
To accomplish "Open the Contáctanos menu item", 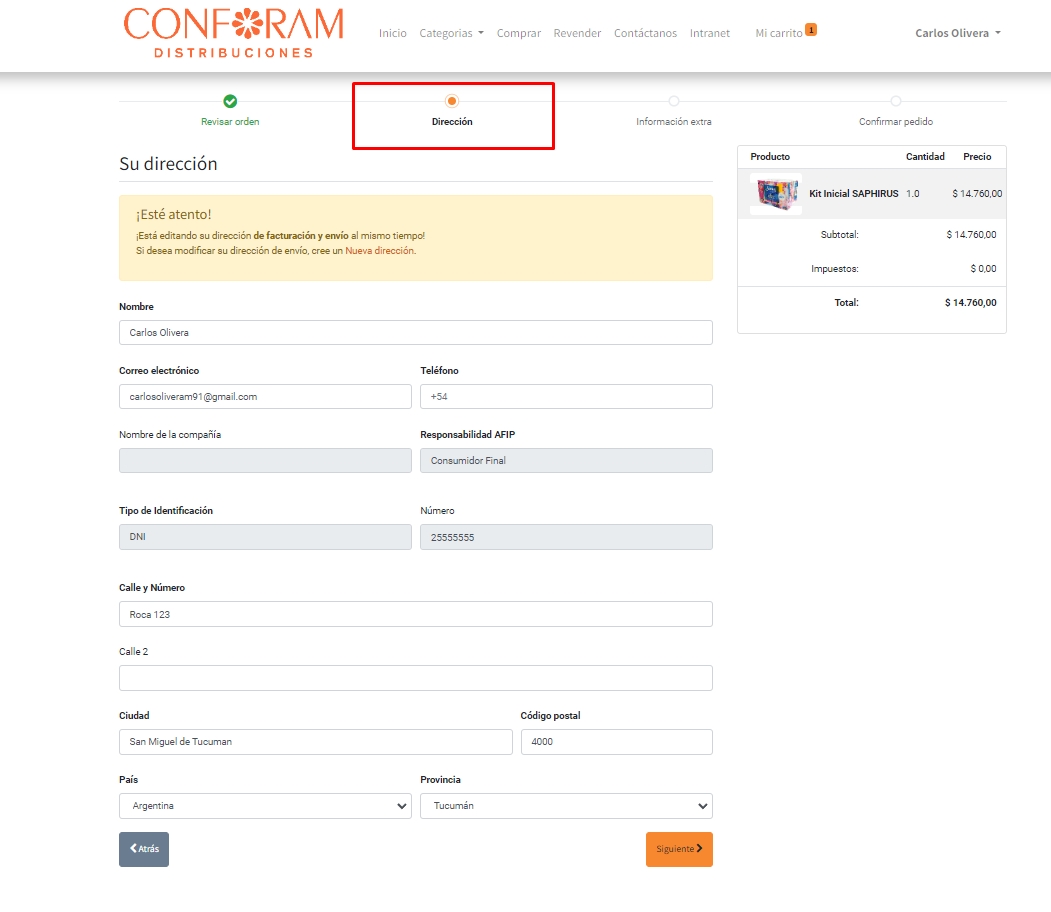I will pyautogui.click(x=645, y=33).
